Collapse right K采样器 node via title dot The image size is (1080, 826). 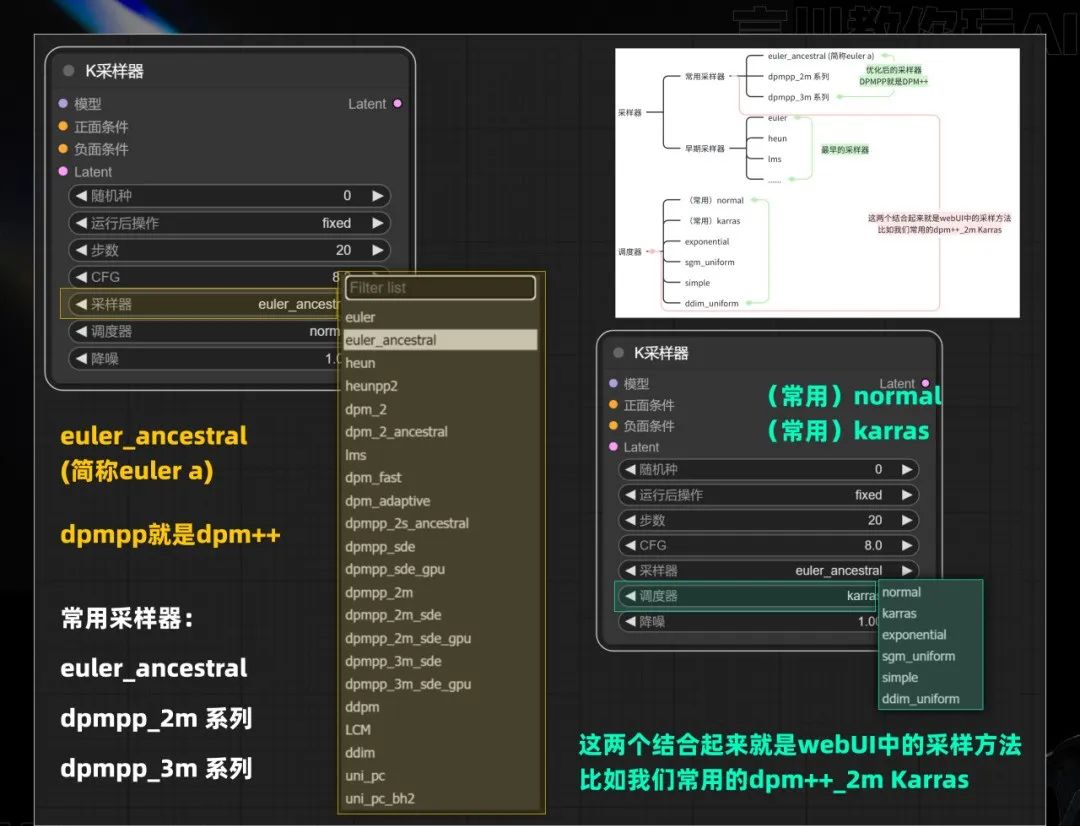point(619,353)
